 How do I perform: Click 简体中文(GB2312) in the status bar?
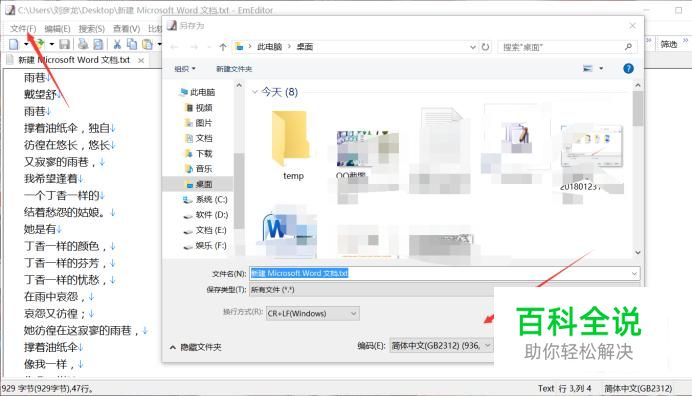(638, 388)
